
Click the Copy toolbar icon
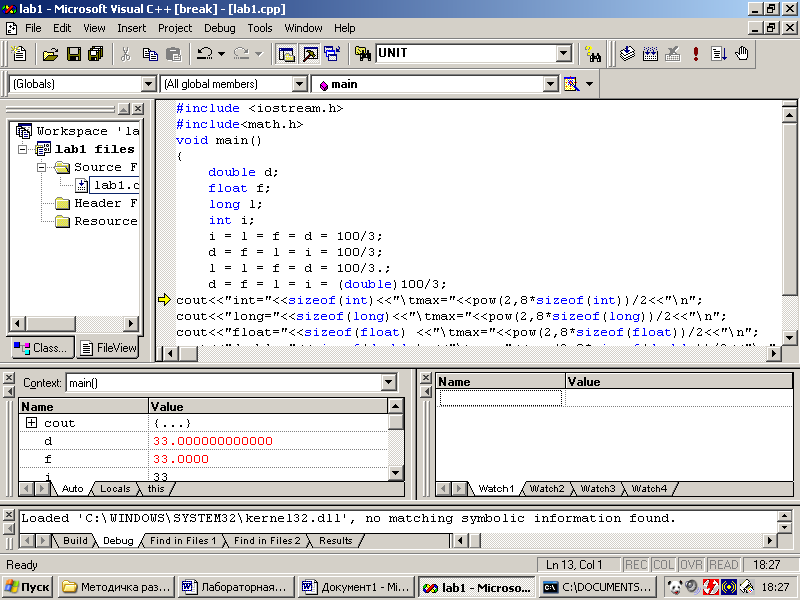[150, 53]
